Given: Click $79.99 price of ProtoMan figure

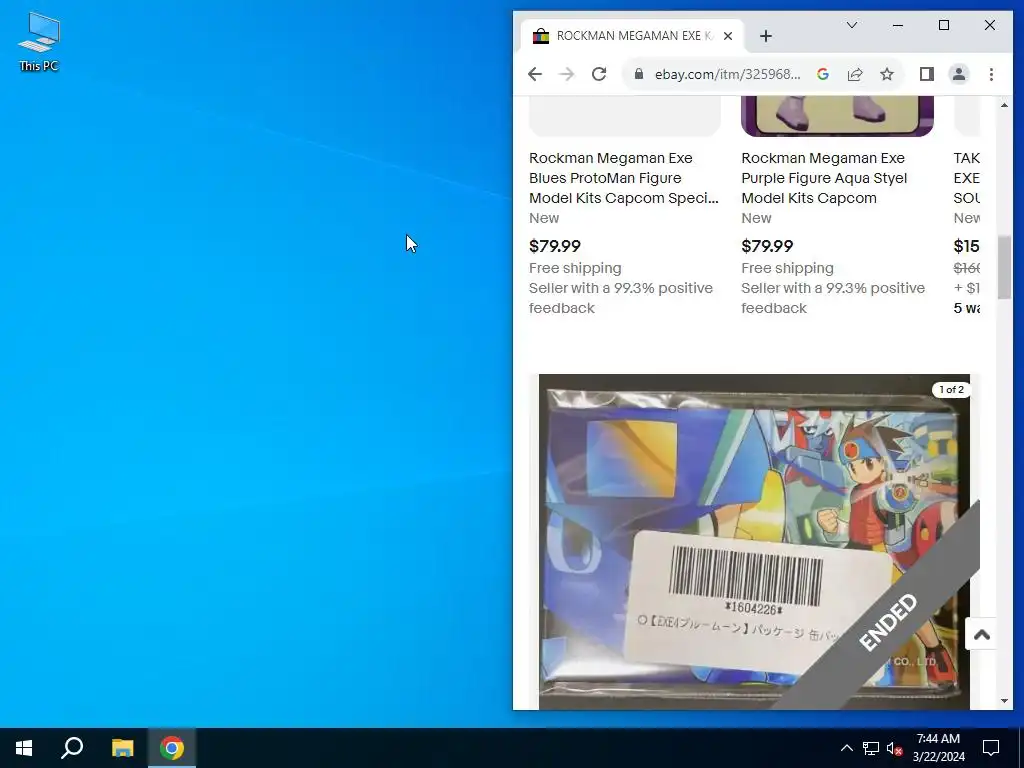Looking at the screenshot, I should [554, 246].
